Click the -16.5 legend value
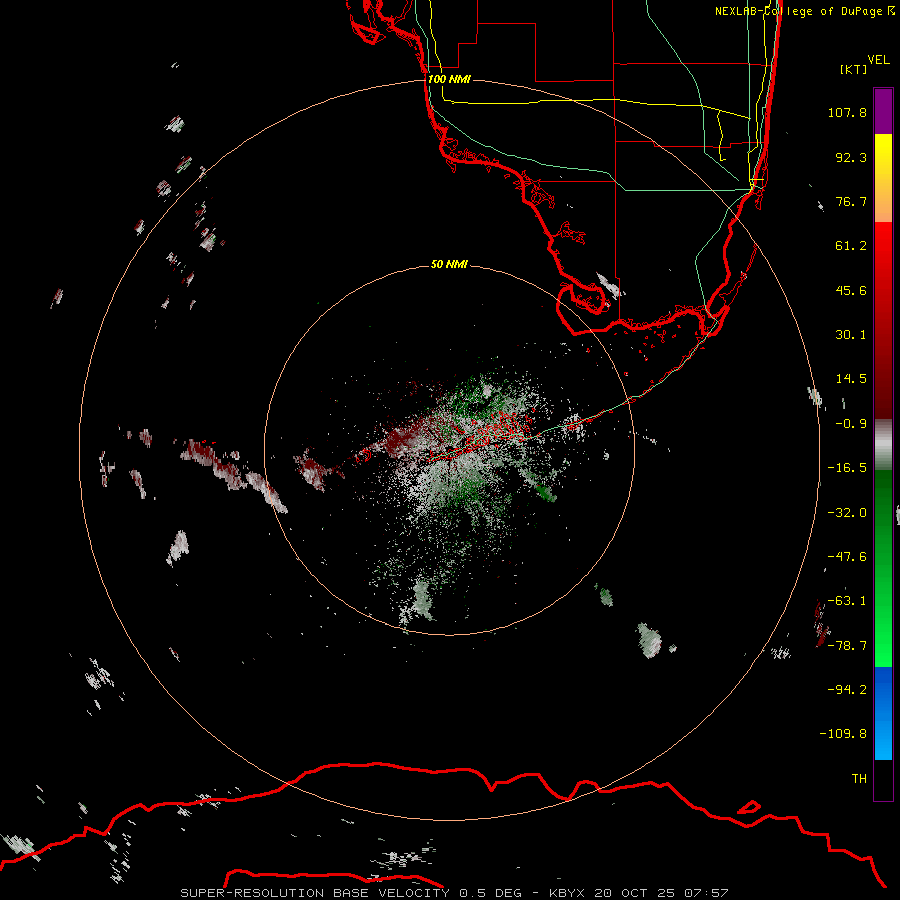This screenshot has height=900, width=900. [847, 468]
